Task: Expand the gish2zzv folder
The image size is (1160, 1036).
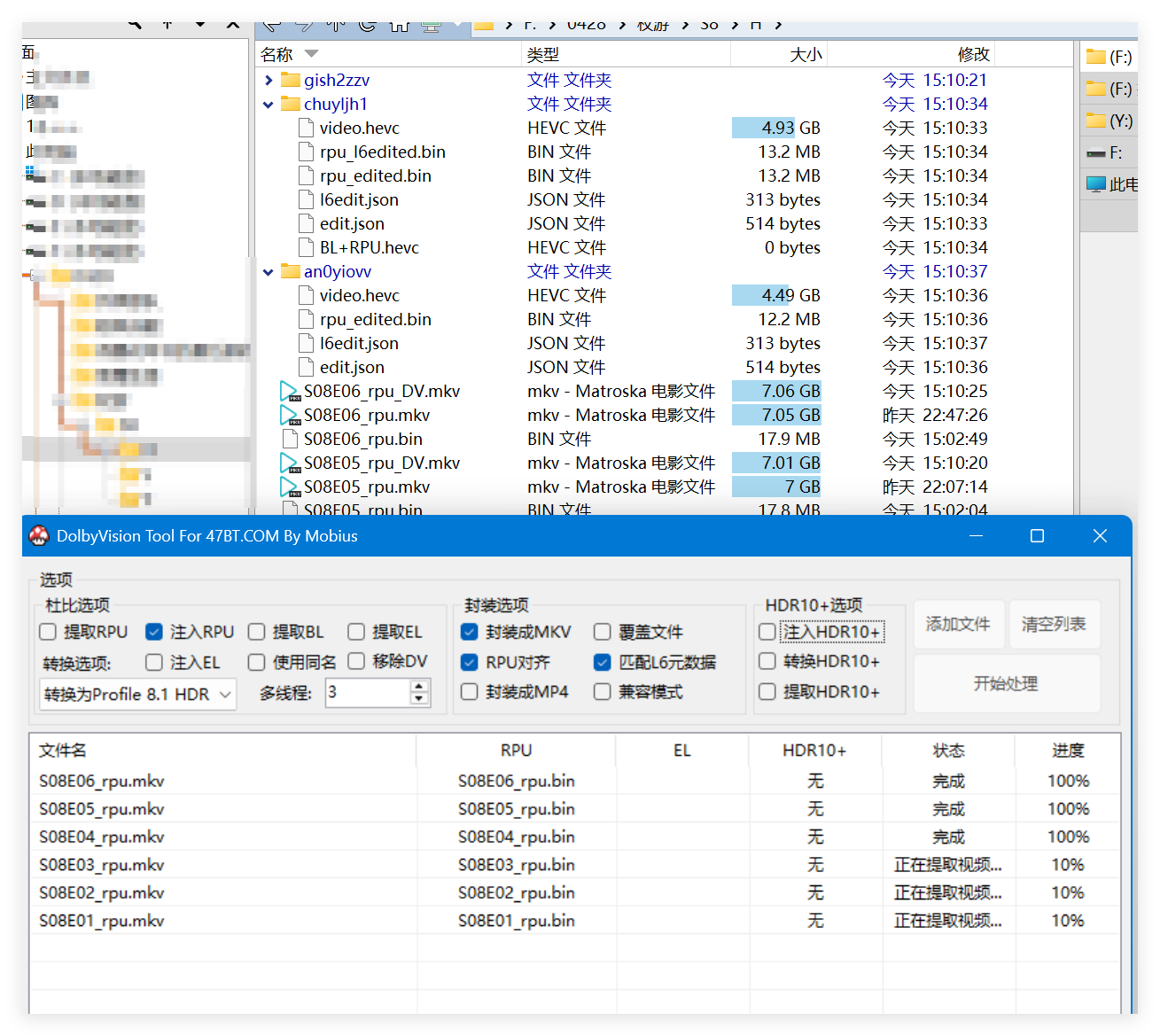Action: [269, 81]
